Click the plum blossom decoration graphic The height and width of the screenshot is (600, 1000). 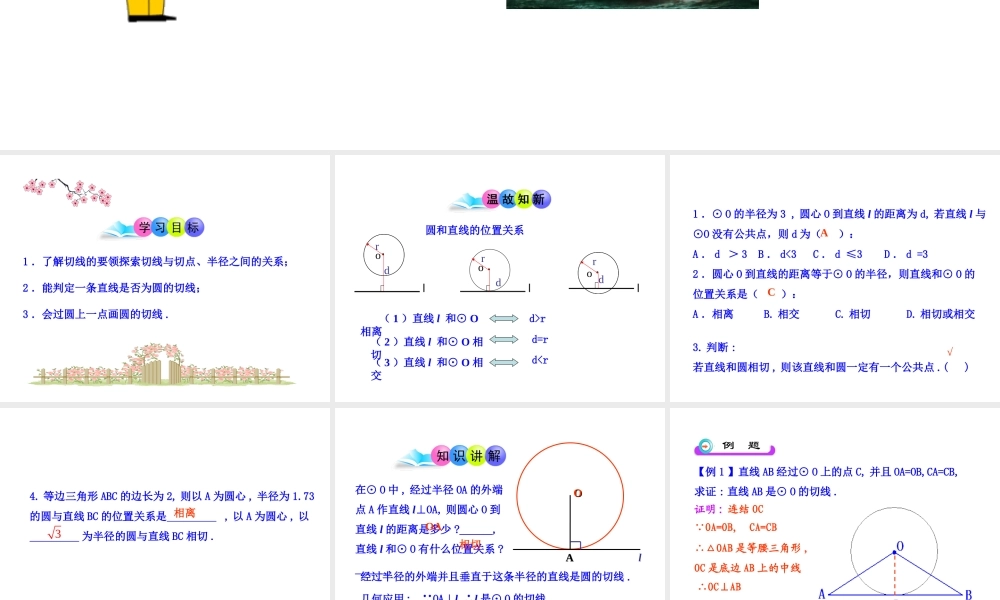(x=66, y=193)
